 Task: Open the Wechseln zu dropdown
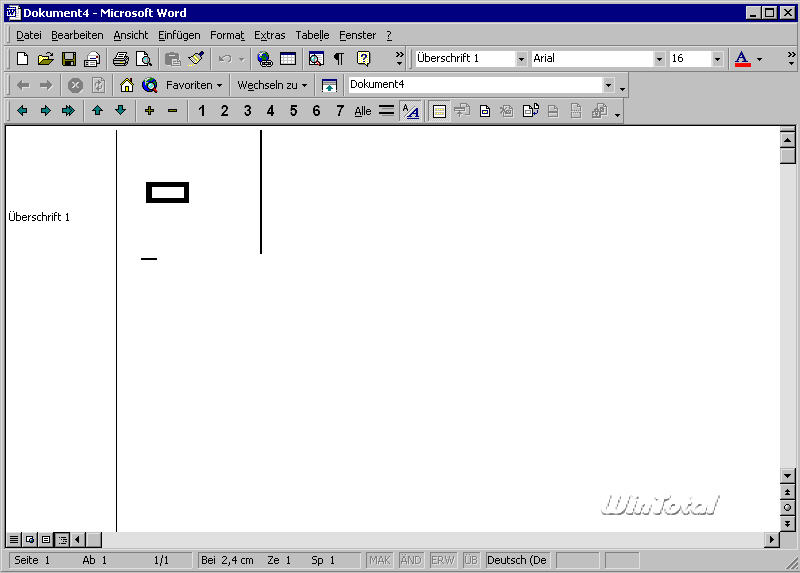pos(272,85)
